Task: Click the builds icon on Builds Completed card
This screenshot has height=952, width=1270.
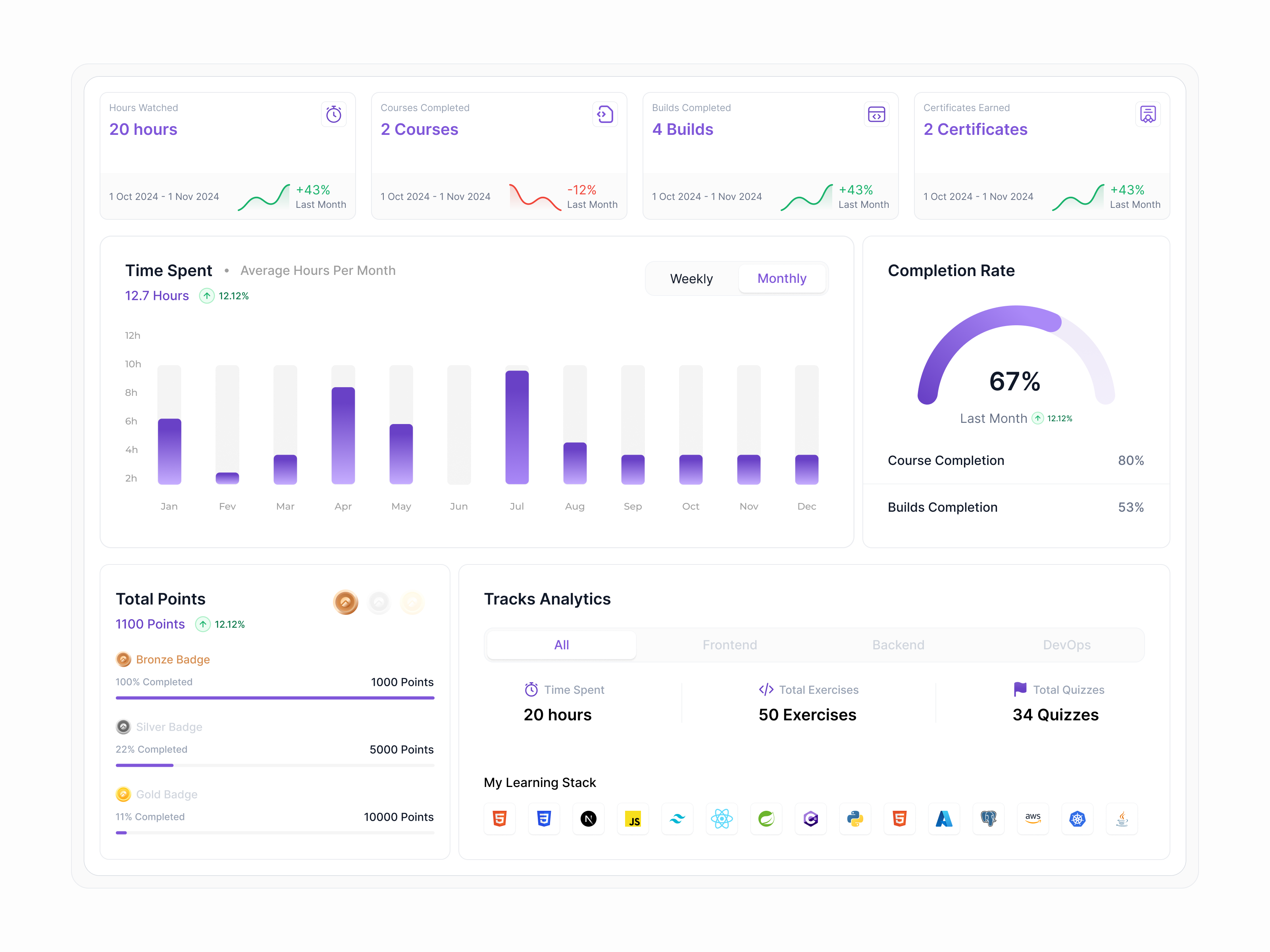Action: 877,114
